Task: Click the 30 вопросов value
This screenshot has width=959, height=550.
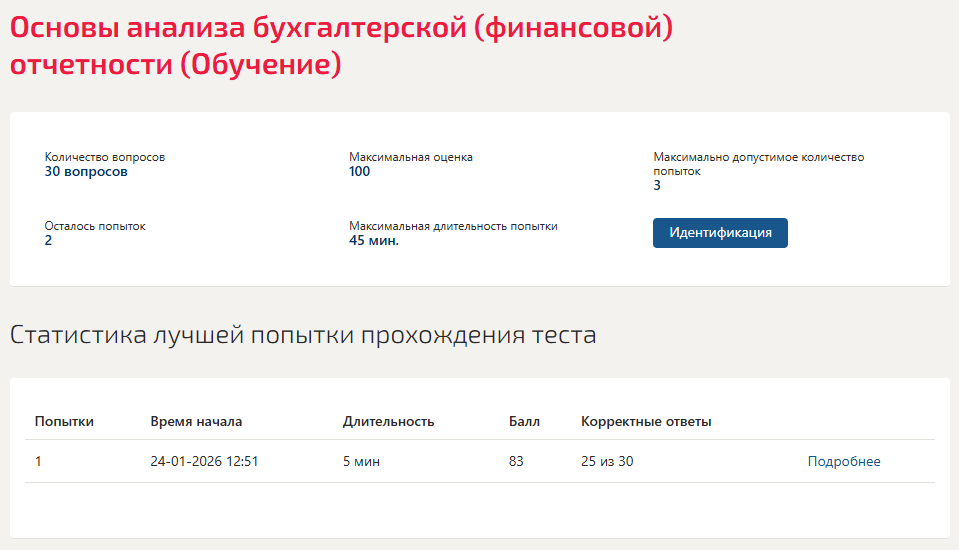Action: click(86, 172)
